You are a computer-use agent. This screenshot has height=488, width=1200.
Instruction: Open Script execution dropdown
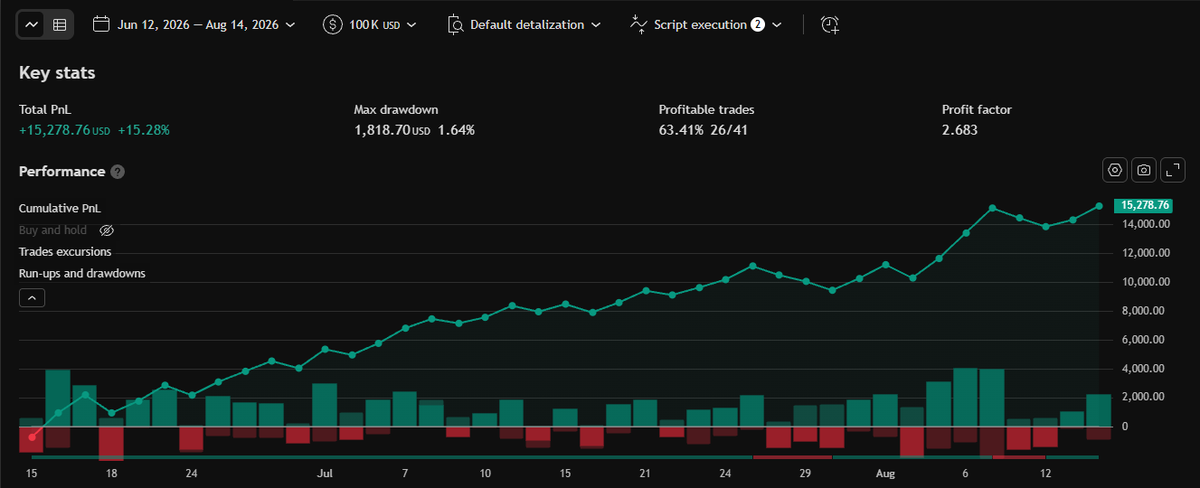click(705, 24)
